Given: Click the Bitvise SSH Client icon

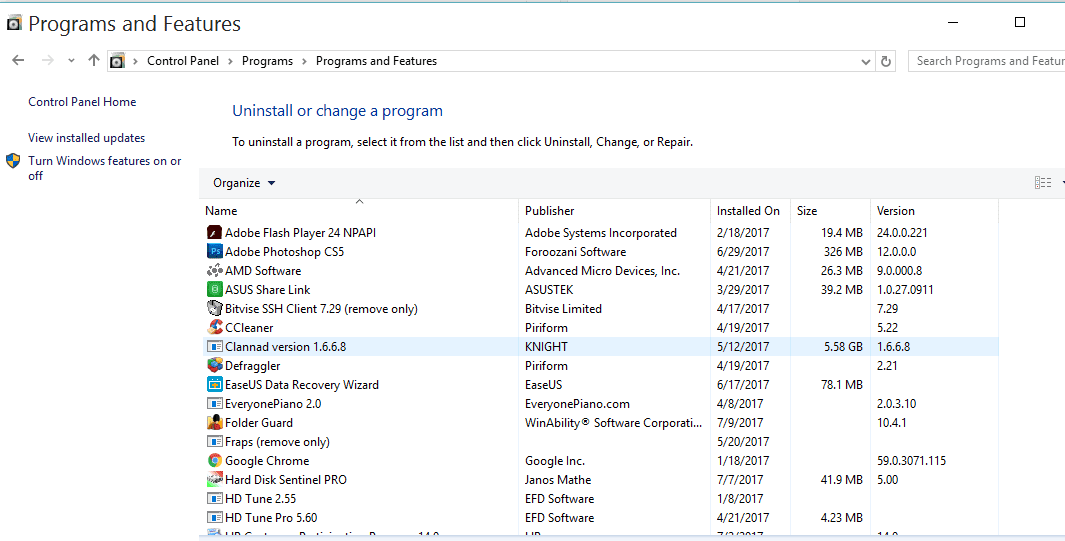Looking at the screenshot, I should pyautogui.click(x=215, y=308).
